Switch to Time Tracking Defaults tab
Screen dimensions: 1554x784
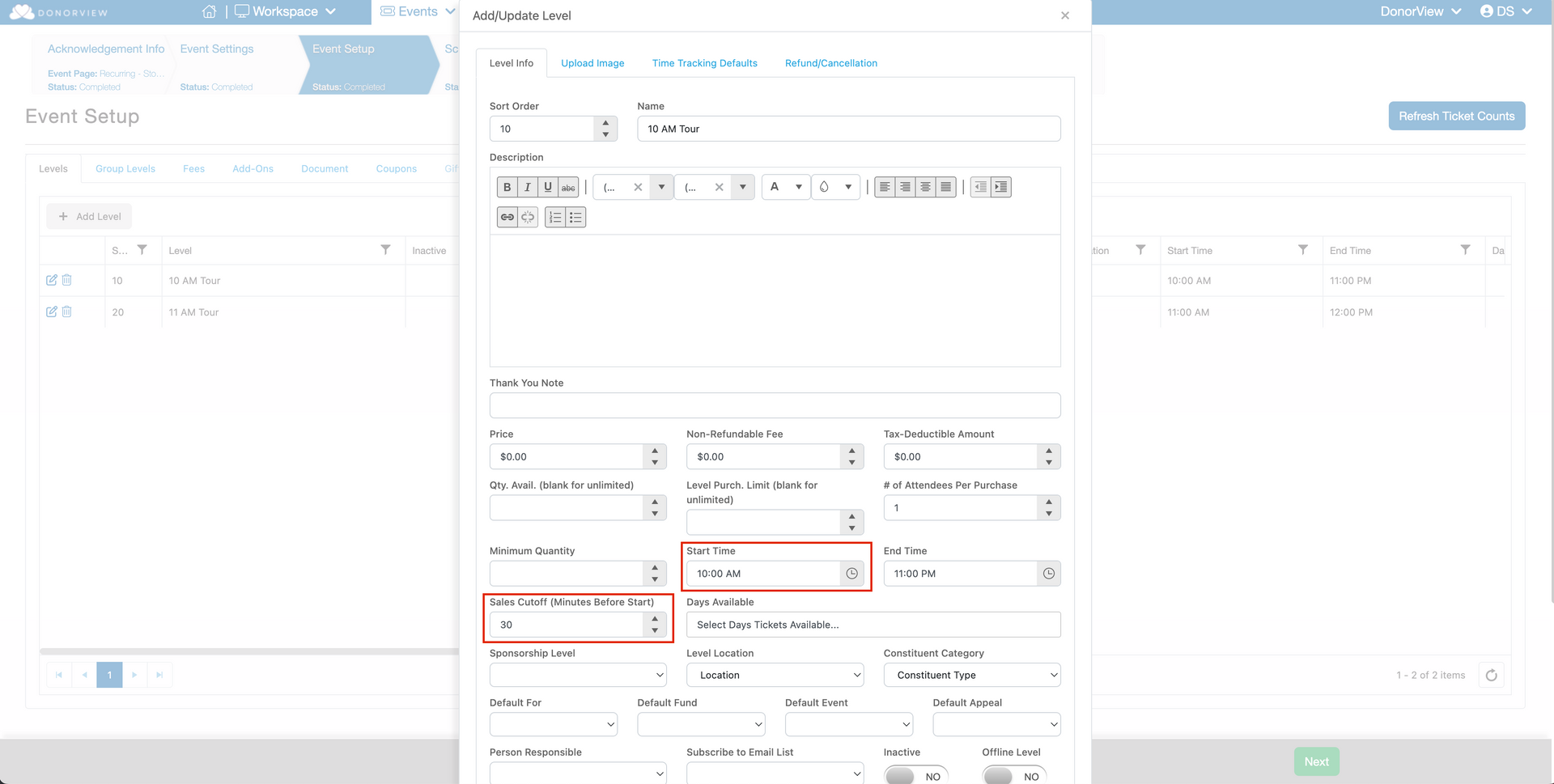705,63
